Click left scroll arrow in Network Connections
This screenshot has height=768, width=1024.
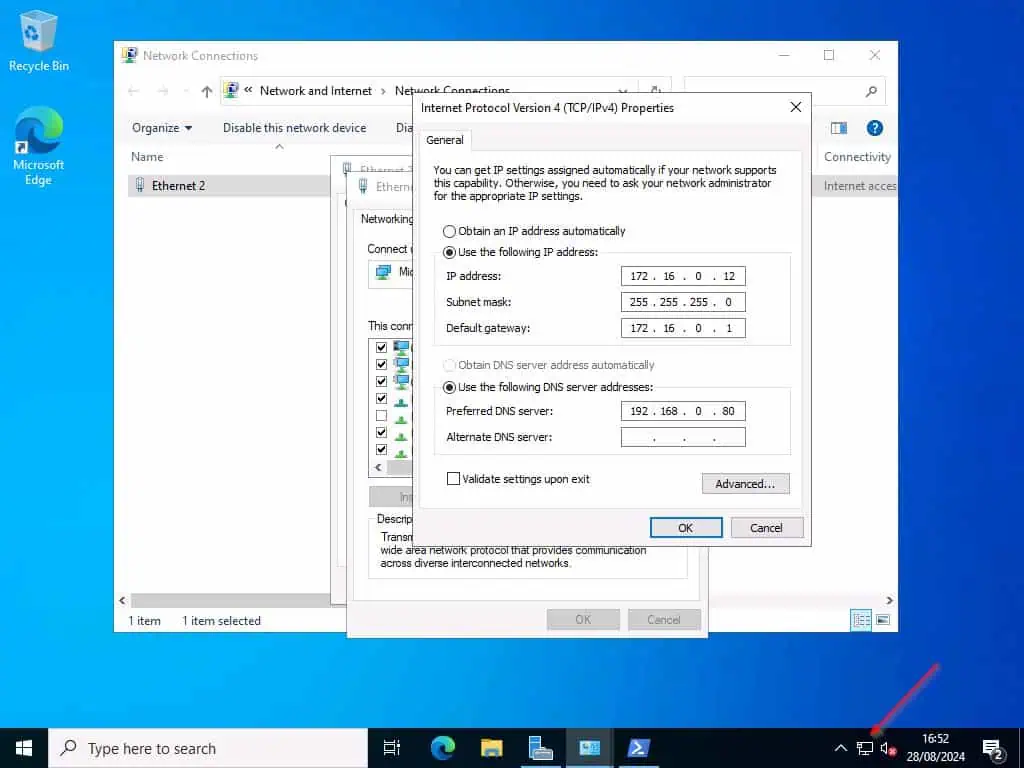tap(122, 600)
